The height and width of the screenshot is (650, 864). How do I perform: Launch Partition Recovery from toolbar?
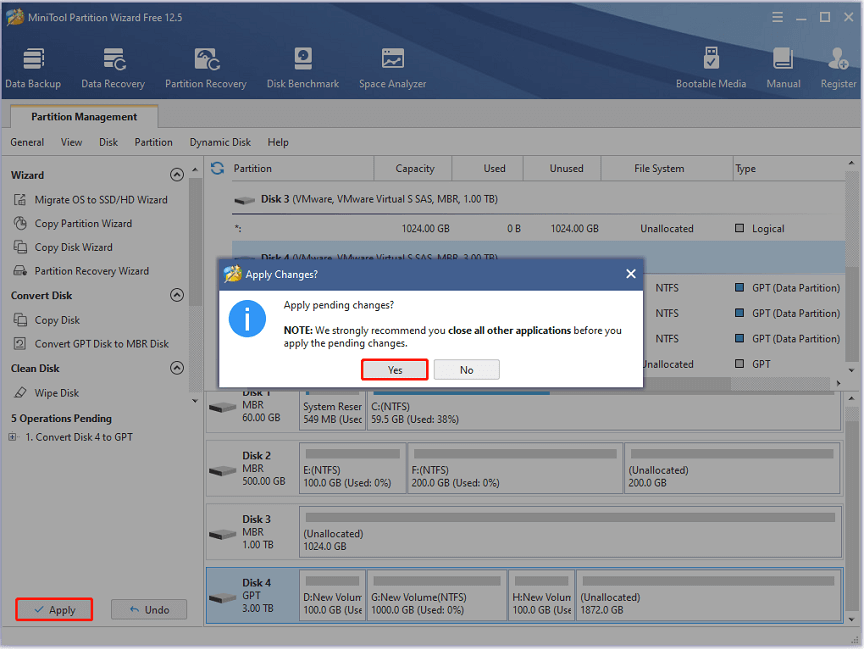[x=206, y=68]
